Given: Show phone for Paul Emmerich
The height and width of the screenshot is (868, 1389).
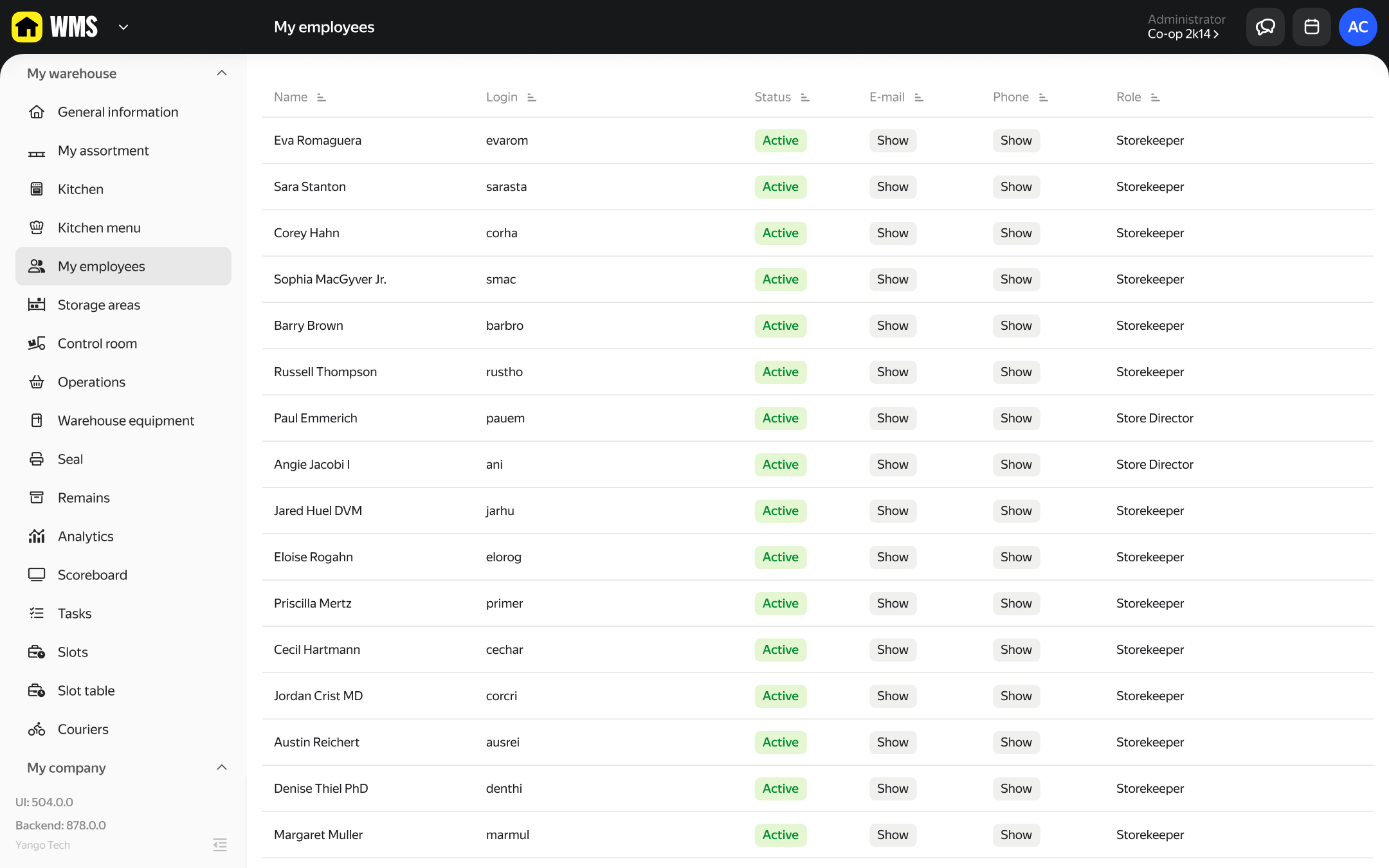Looking at the screenshot, I should pyautogui.click(x=1016, y=418).
